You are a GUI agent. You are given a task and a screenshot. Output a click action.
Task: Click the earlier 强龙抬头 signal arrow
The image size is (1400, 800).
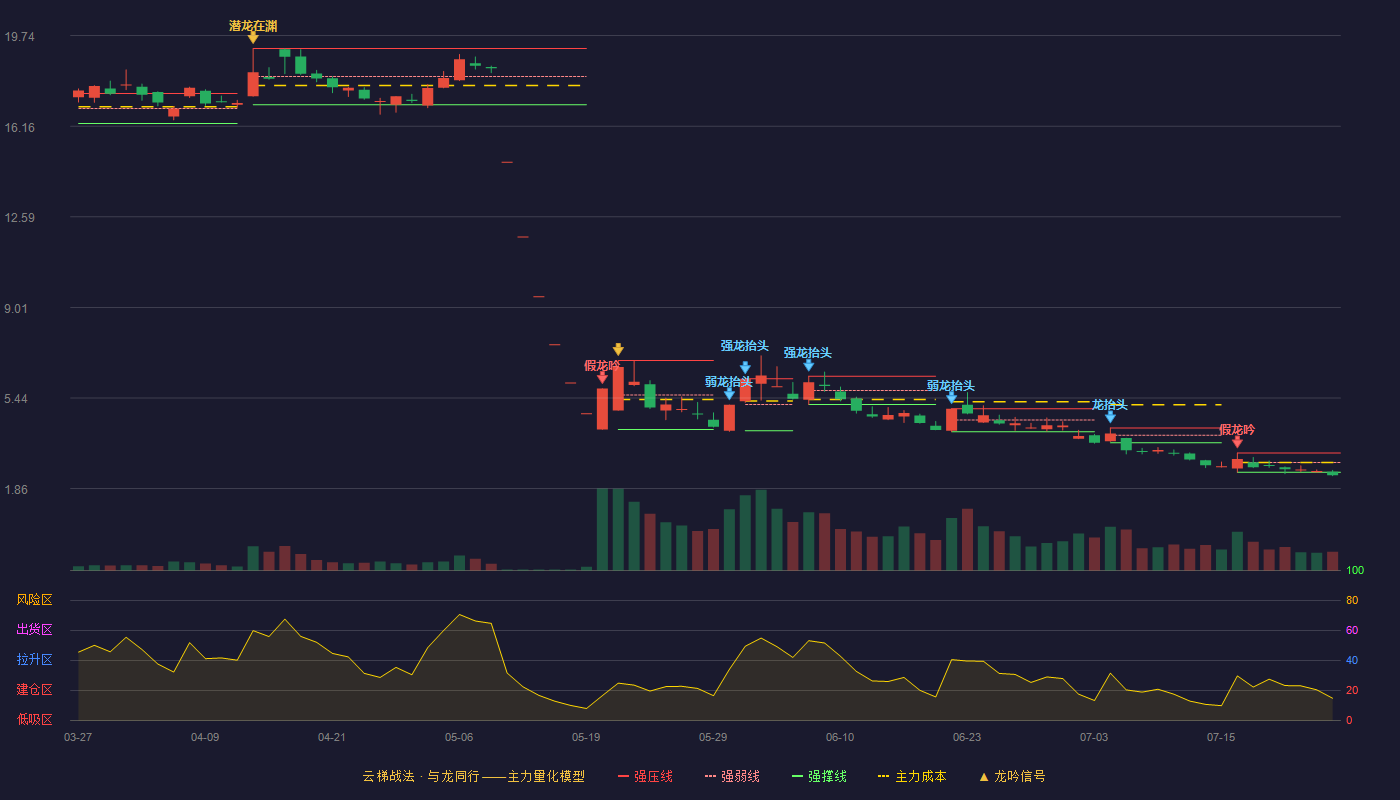click(745, 367)
